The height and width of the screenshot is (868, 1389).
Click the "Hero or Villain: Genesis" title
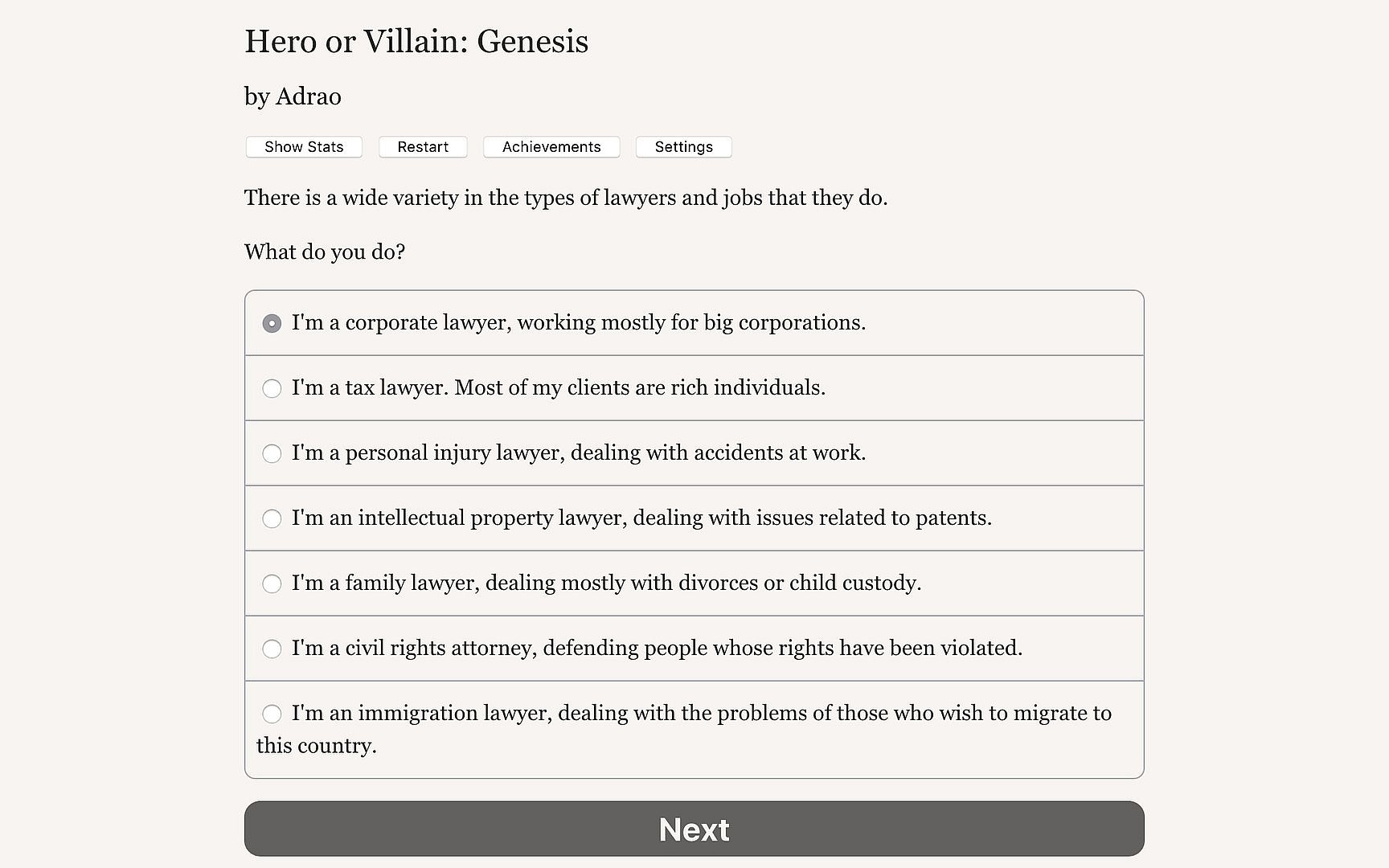(x=416, y=42)
